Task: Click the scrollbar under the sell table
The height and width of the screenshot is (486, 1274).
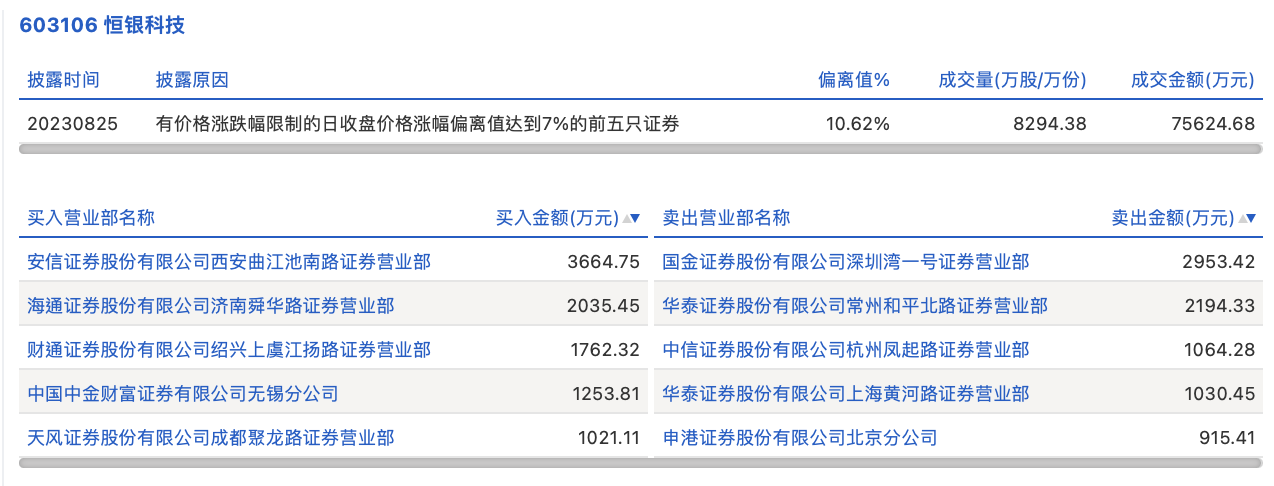Action: point(957,463)
